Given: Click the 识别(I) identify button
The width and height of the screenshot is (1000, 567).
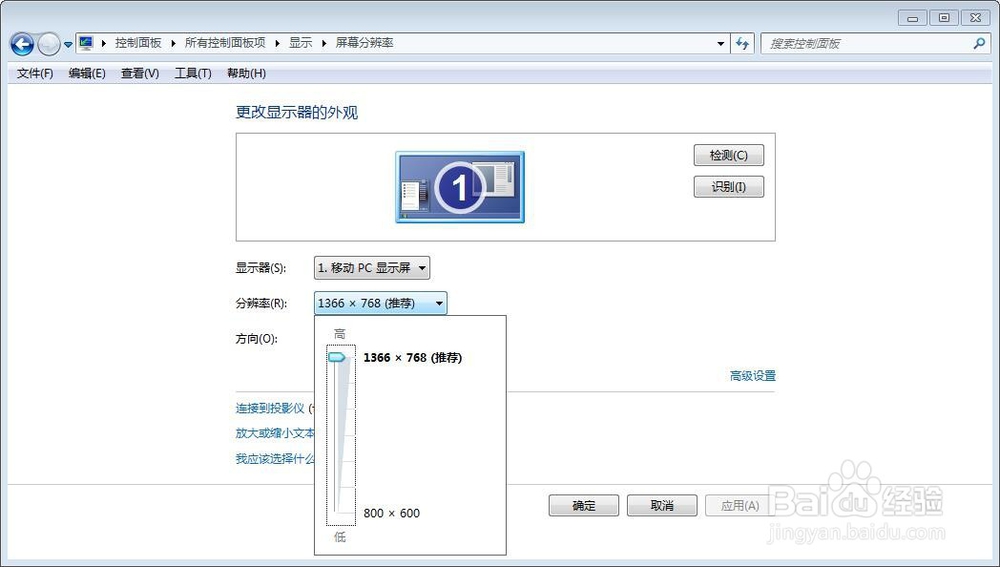Looking at the screenshot, I should (728, 187).
